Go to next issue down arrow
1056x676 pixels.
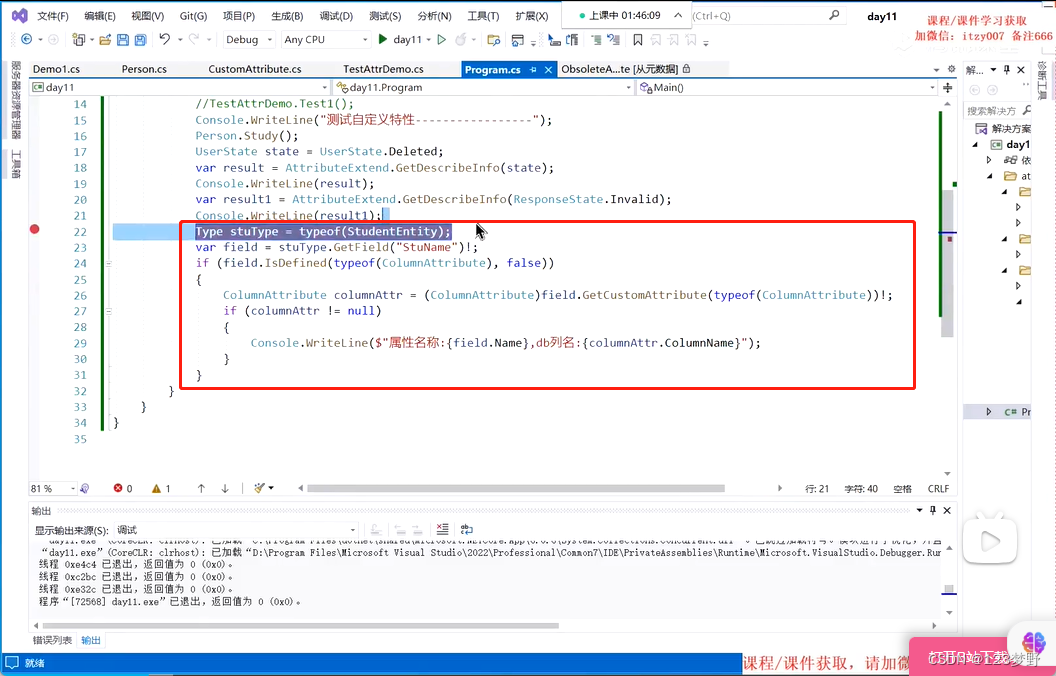pyautogui.click(x=225, y=488)
